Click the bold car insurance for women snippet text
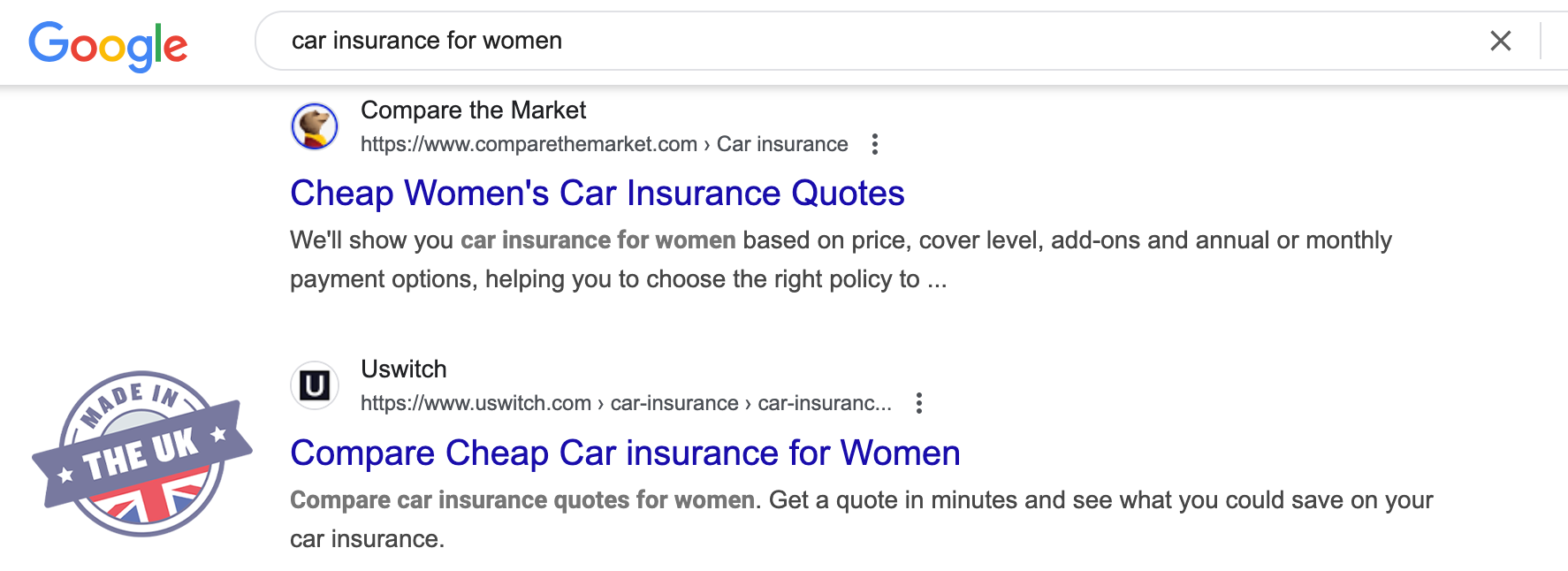Image resolution: width=1568 pixels, height=571 pixels. click(598, 240)
